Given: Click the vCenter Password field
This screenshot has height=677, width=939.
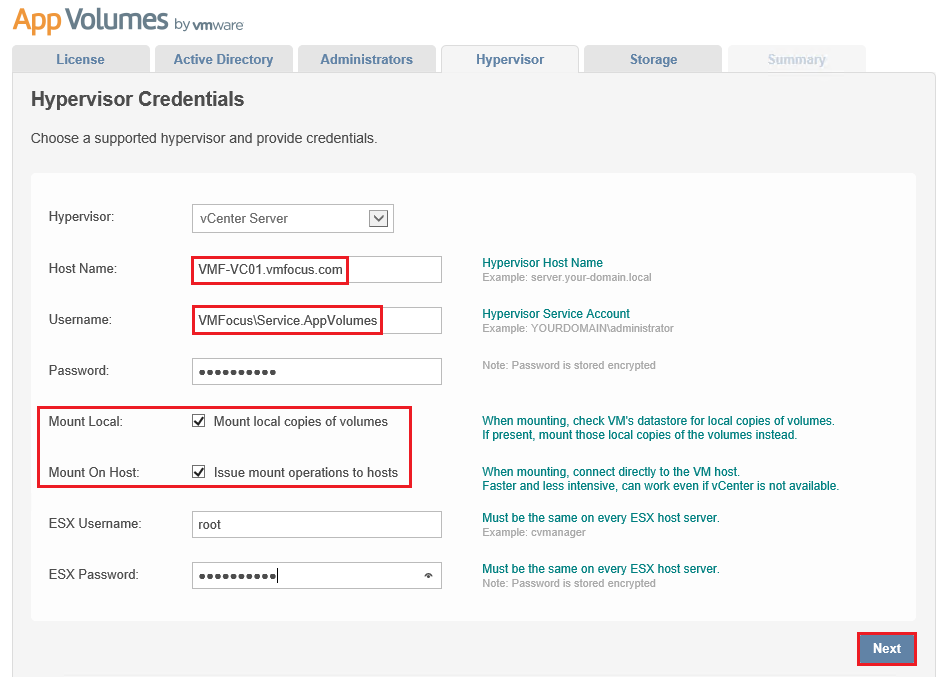Looking at the screenshot, I should (316, 371).
